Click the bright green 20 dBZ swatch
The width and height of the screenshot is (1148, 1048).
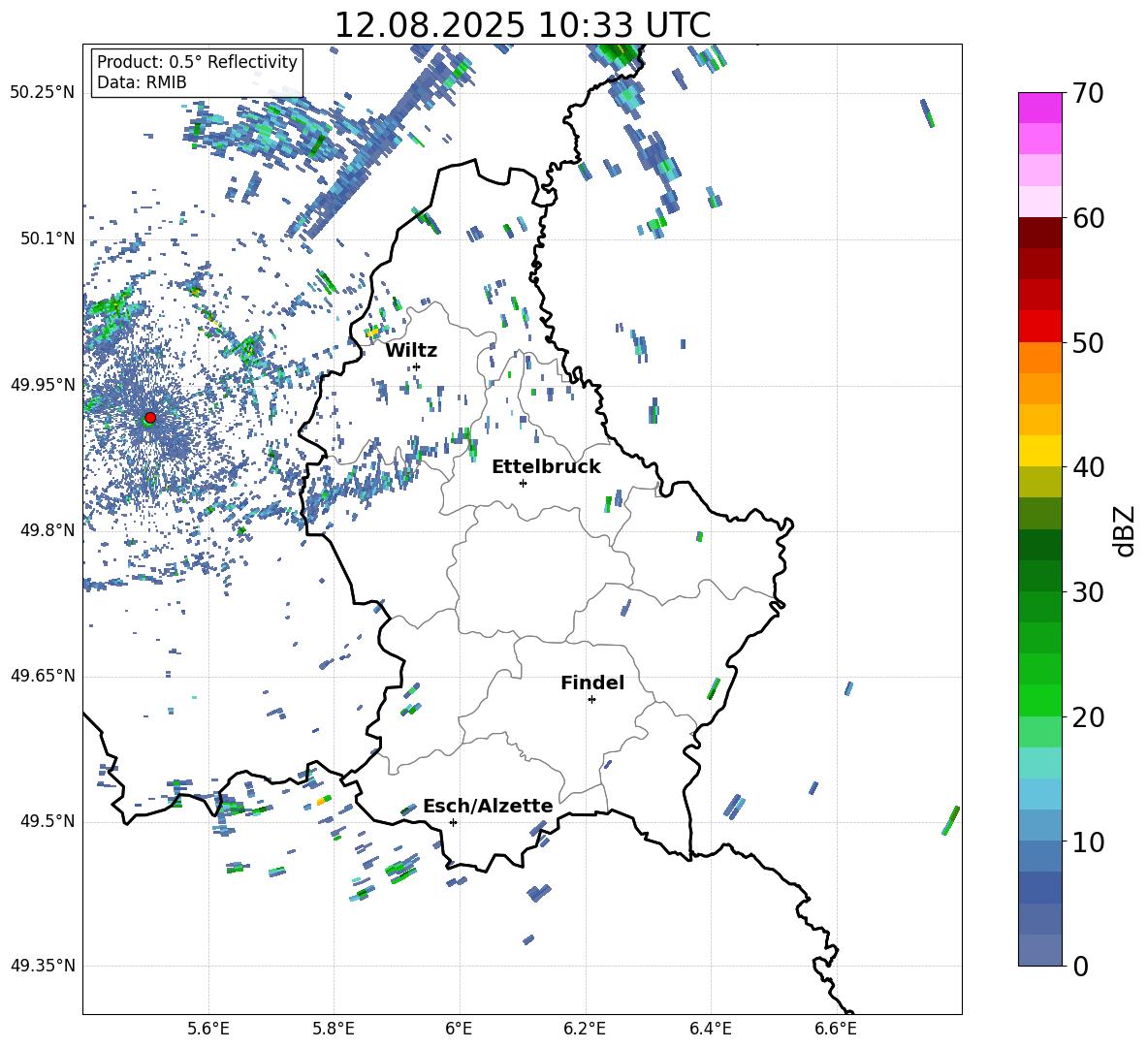(1040, 700)
